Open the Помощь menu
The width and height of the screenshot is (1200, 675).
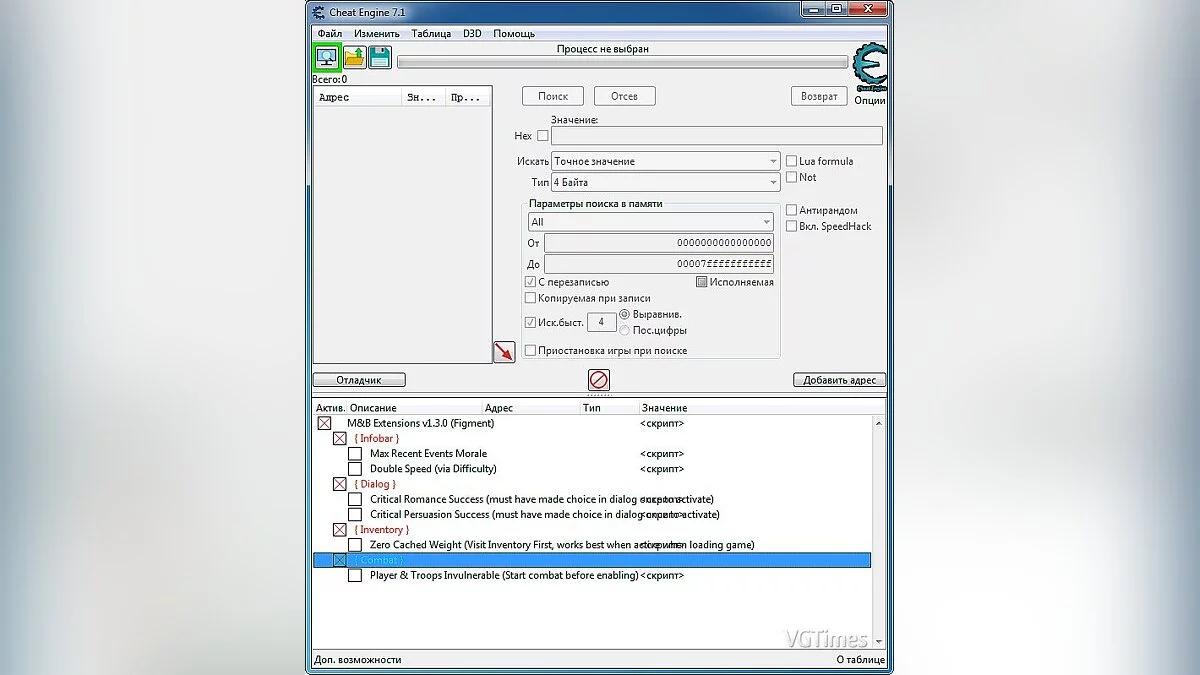tap(514, 33)
